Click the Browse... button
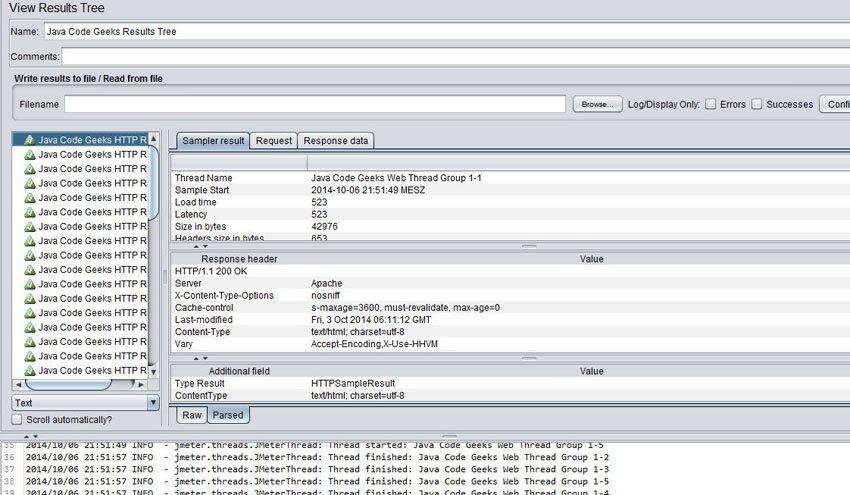850x495 pixels. [x=597, y=104]
